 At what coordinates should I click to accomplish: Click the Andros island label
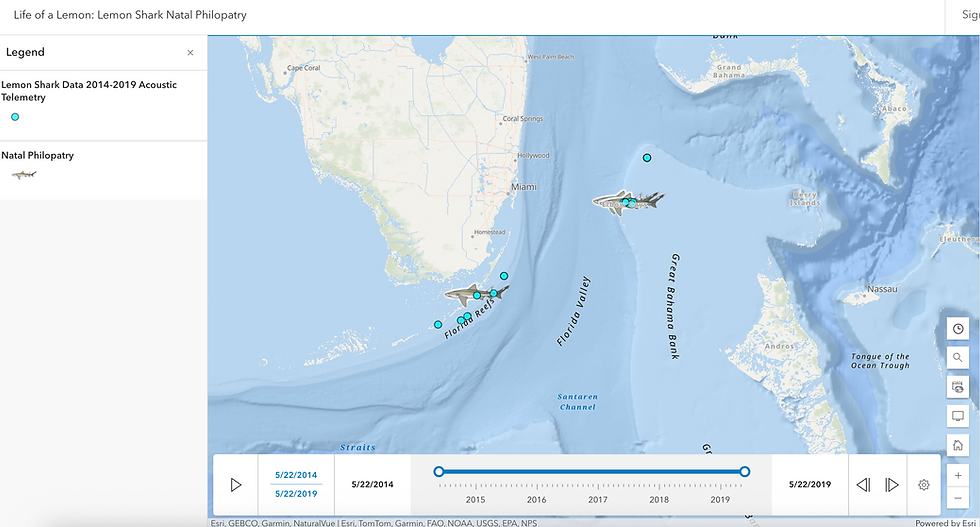point(779,346)
